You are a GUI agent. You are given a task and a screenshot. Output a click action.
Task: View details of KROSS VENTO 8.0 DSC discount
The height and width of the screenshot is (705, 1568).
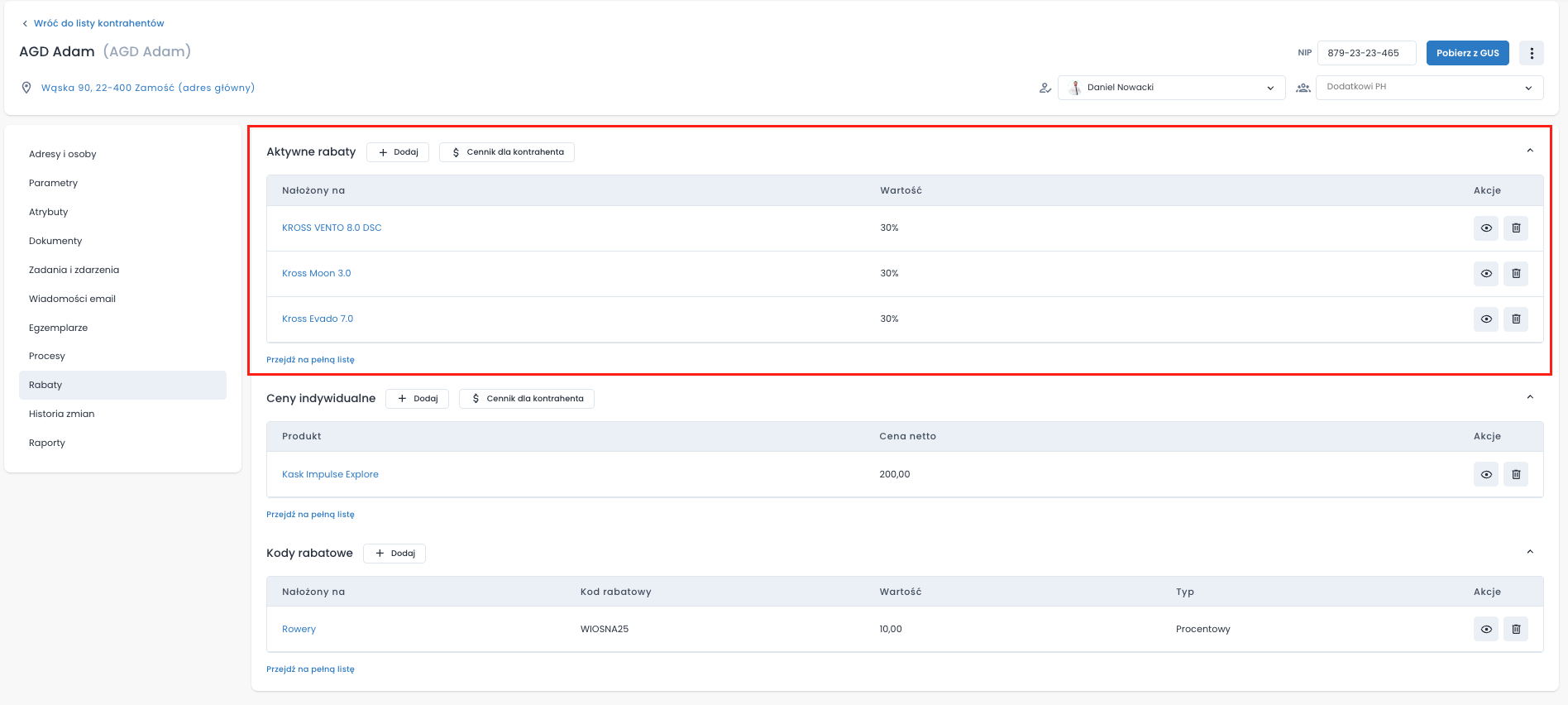[x=1485, y=228]
